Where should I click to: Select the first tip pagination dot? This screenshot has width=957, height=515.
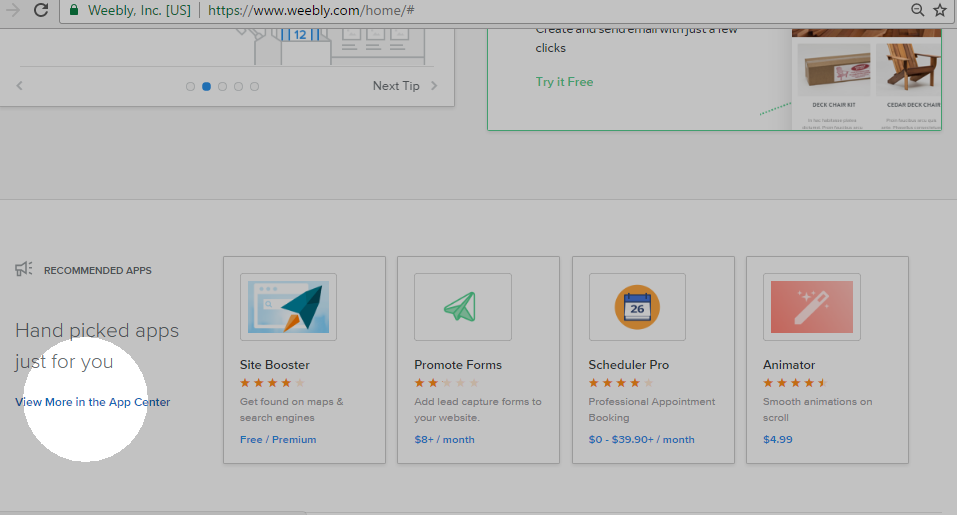[x=190, y=87]
